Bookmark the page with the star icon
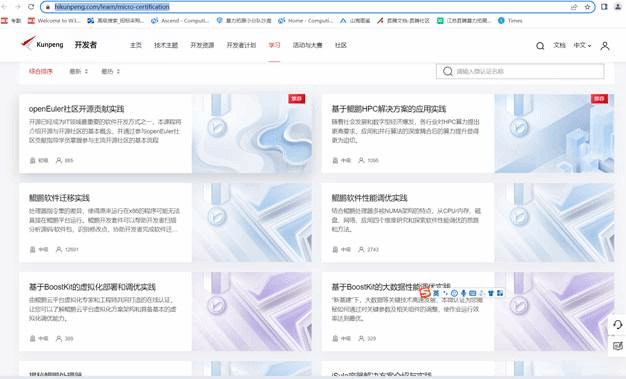The width and height of the screenshot is (626, 379). pyautogui.click(x=587, y=7)
